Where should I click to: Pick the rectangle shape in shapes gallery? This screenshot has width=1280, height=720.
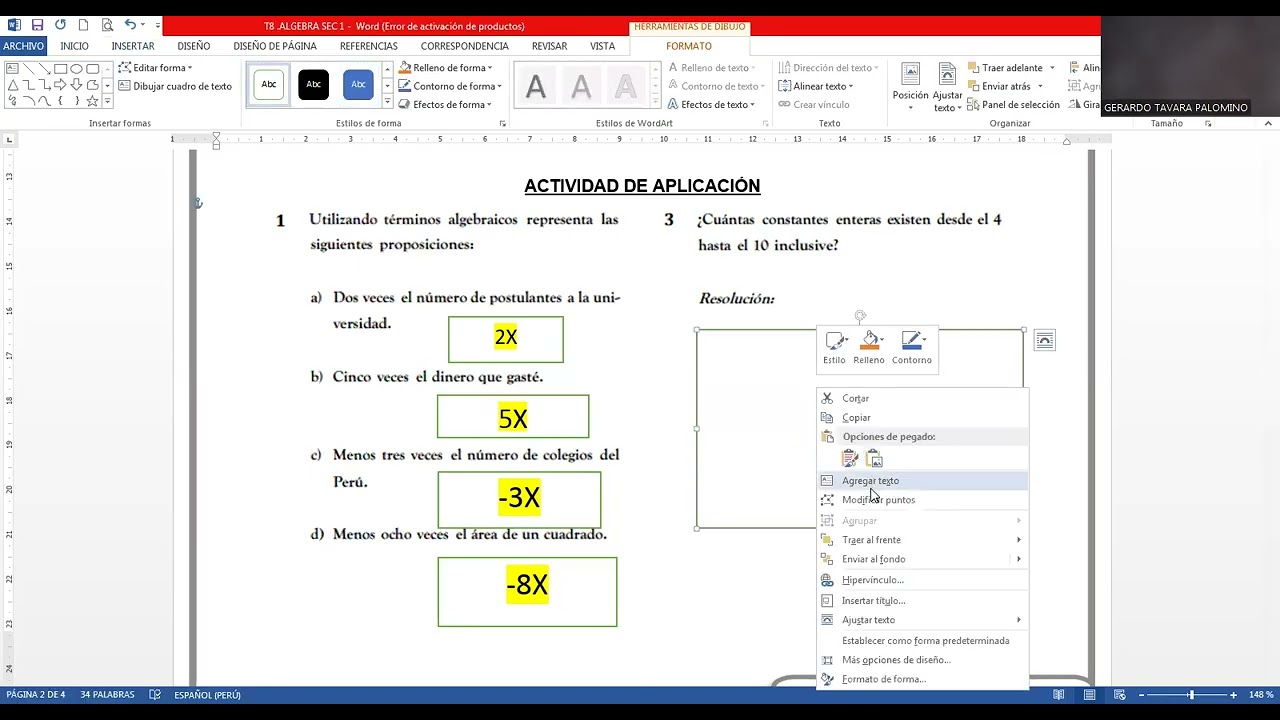60,69
